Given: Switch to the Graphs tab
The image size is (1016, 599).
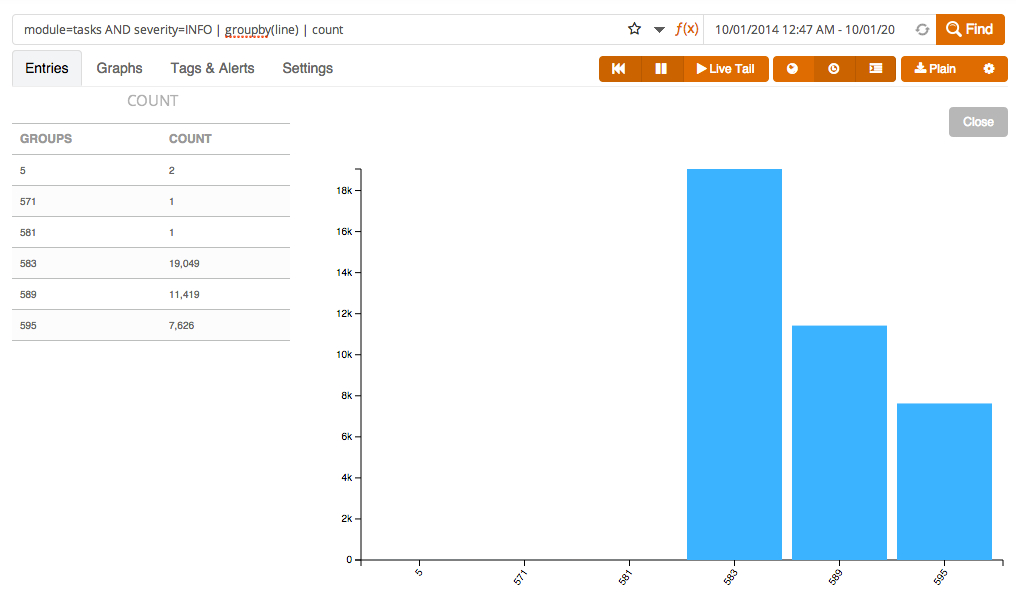Looking at the screenshot, I should tap(119, 68).
